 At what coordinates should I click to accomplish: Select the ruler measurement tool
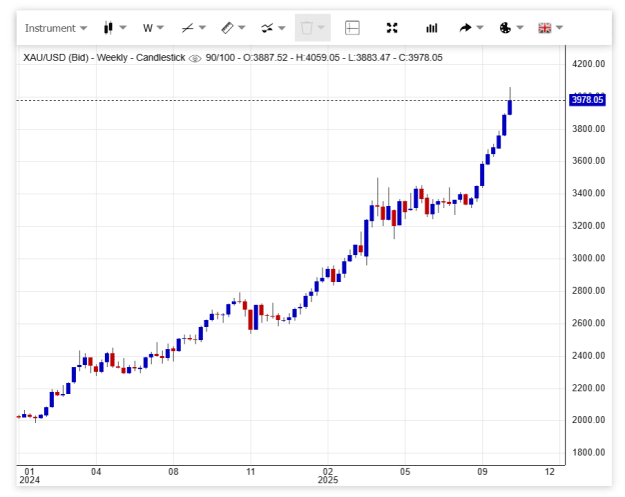(227, 28)
